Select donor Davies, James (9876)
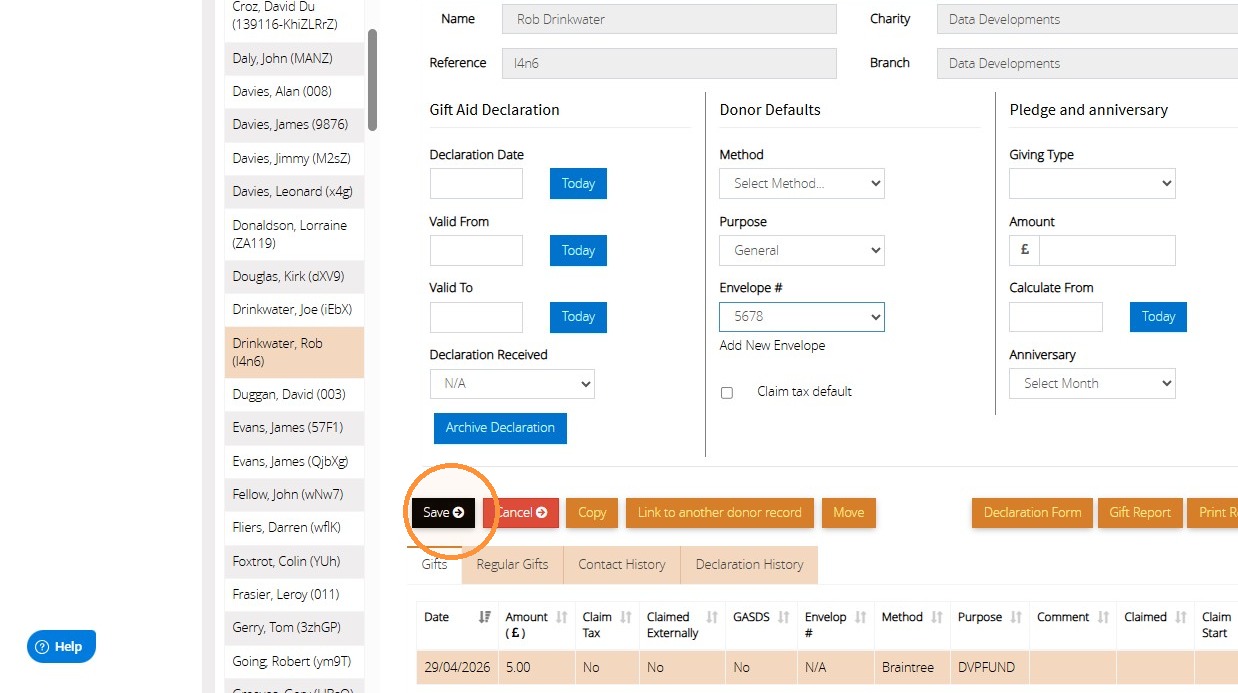Screen dimensions: 1238x693 (294, 125)
